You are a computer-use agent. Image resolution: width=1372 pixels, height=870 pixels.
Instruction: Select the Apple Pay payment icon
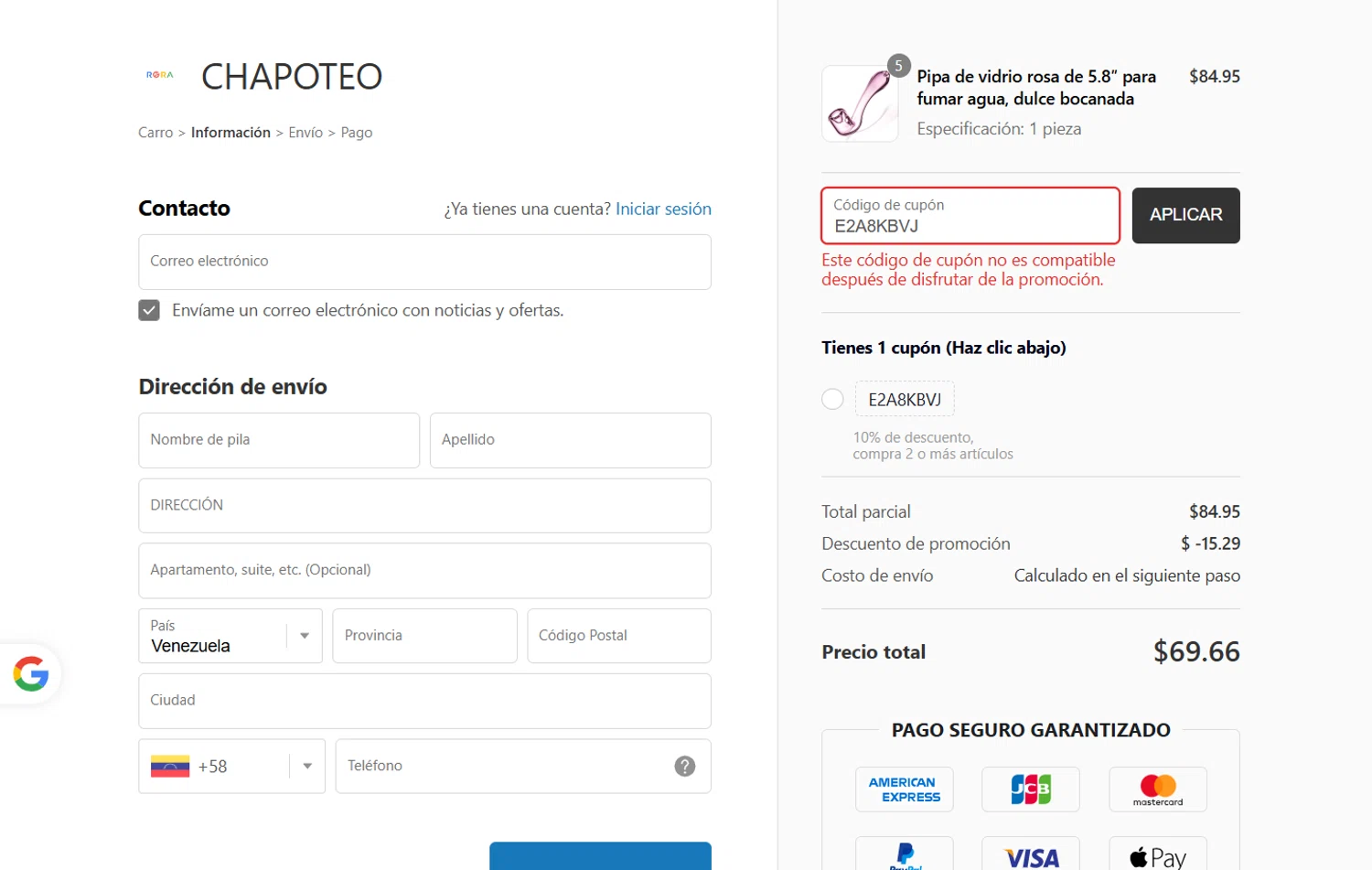click(1158, 854)
